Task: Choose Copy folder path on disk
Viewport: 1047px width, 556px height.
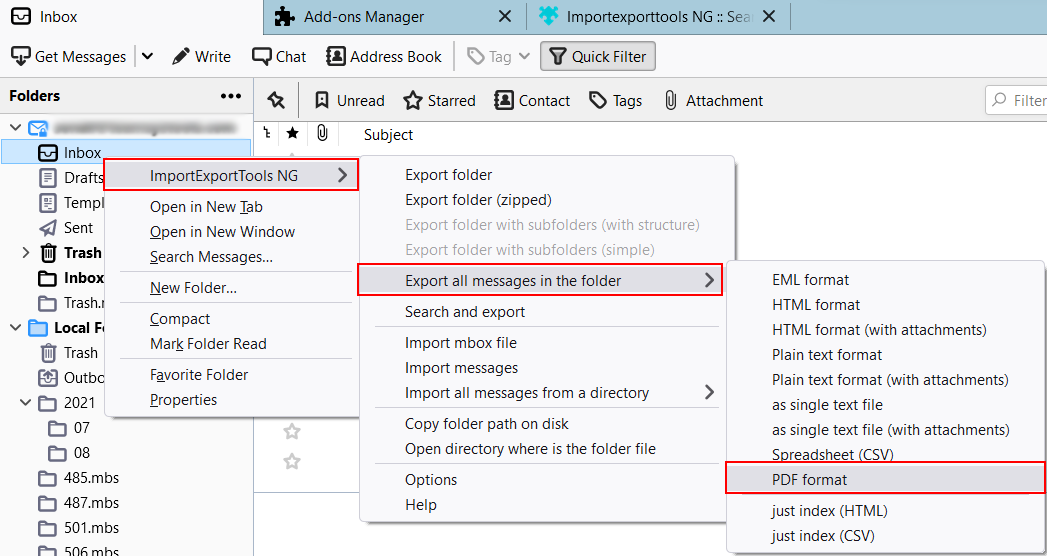Action: (x=487, y=424)
